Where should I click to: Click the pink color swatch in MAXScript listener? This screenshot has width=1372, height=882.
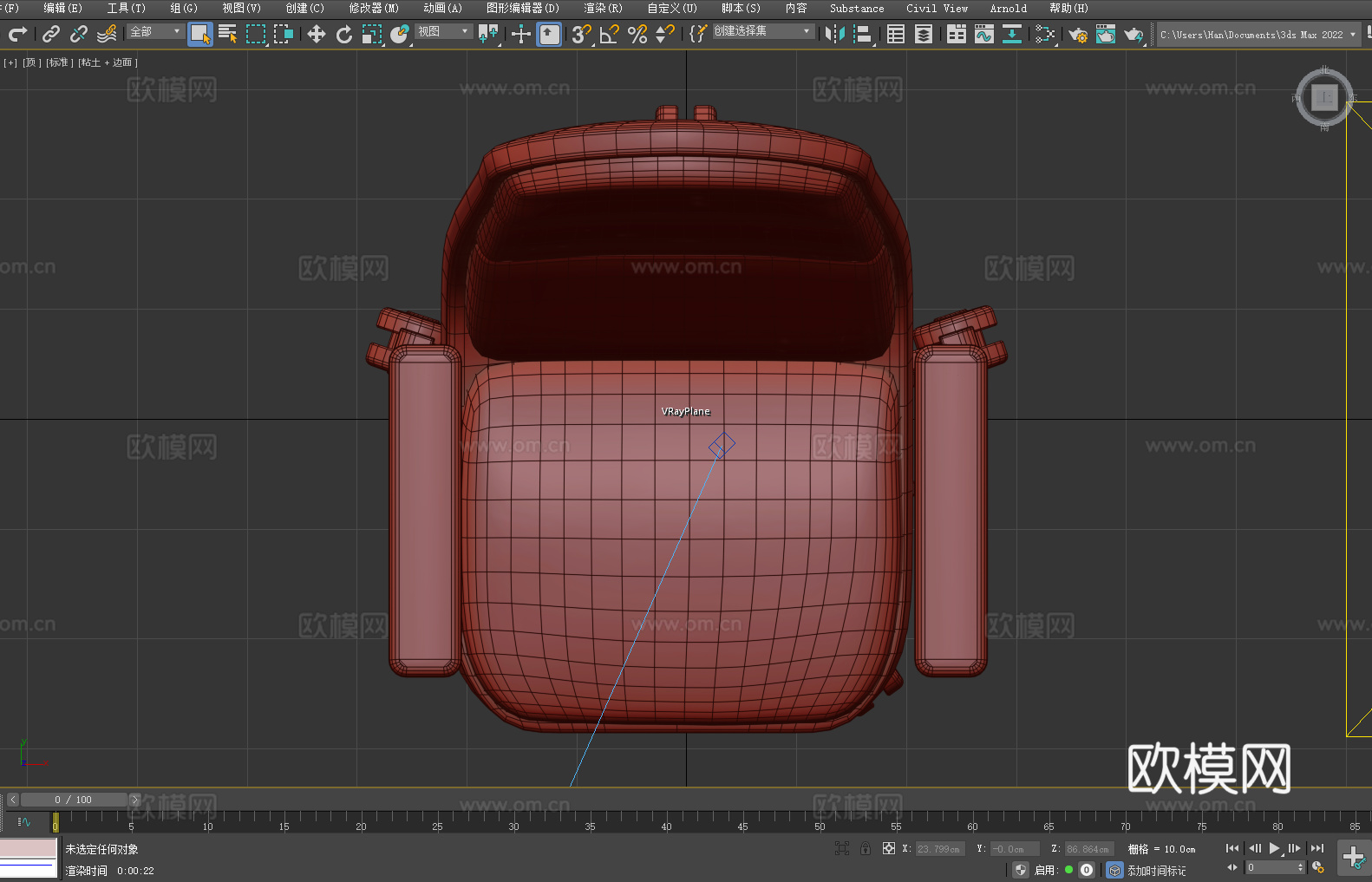coord(29,848)
